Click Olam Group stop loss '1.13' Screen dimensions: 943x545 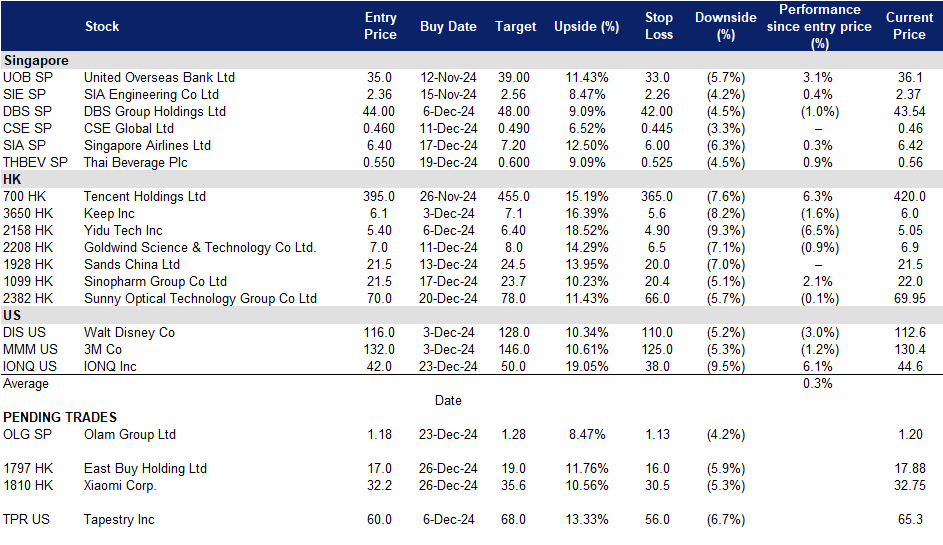657,434
